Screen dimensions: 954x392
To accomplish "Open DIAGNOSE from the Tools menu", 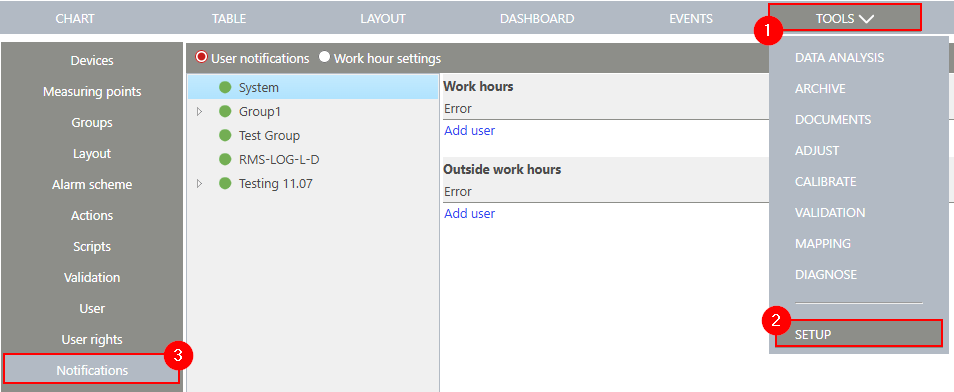I will click(826, 275).
